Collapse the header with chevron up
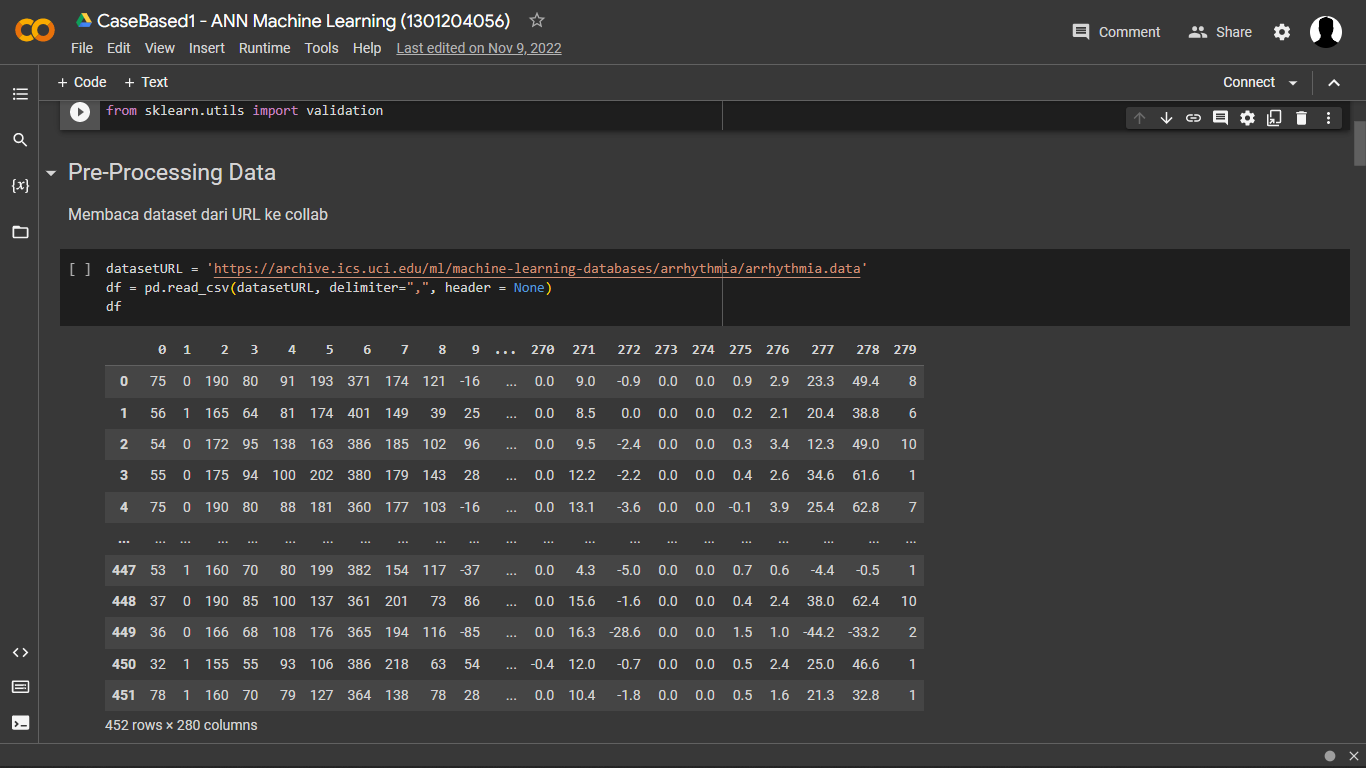Viewport: 1366px width, 768px height. [x=1334, y=83]
